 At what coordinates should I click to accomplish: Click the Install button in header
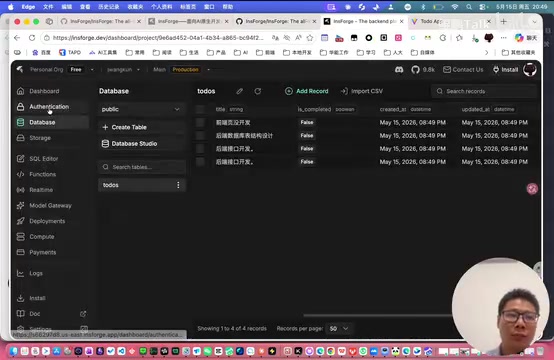tap(505, 70)
